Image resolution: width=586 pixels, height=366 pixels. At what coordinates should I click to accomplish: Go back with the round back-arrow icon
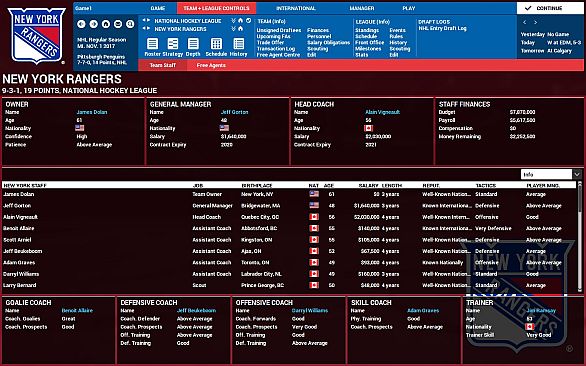(x=81, y=24)
